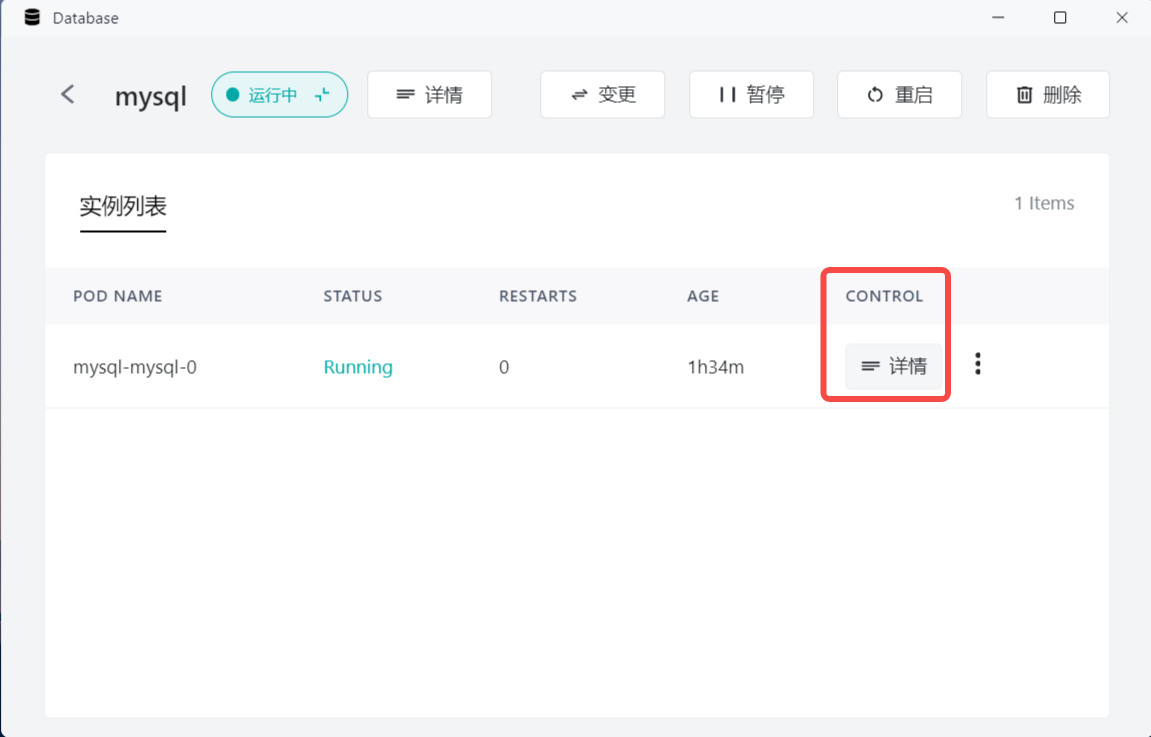The height and width of the screenshot is (737, 1151).
Task: Open 详情 next to the mysql title
Action: pyautogui.click(x=429, y=95)
